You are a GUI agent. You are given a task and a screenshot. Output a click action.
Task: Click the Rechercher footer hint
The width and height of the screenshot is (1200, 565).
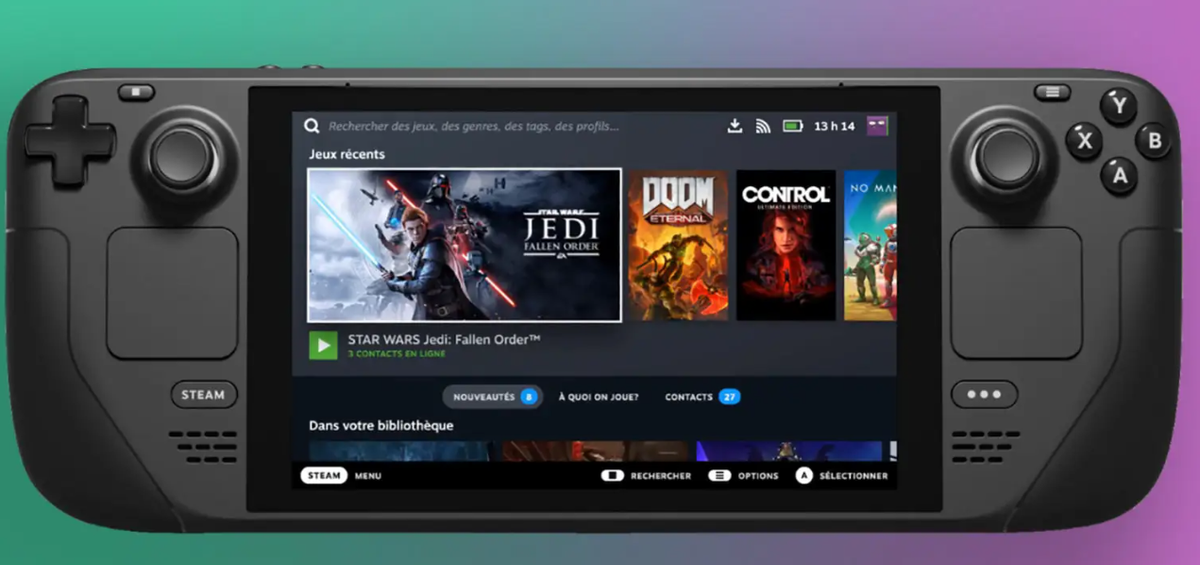coord(647,476)
